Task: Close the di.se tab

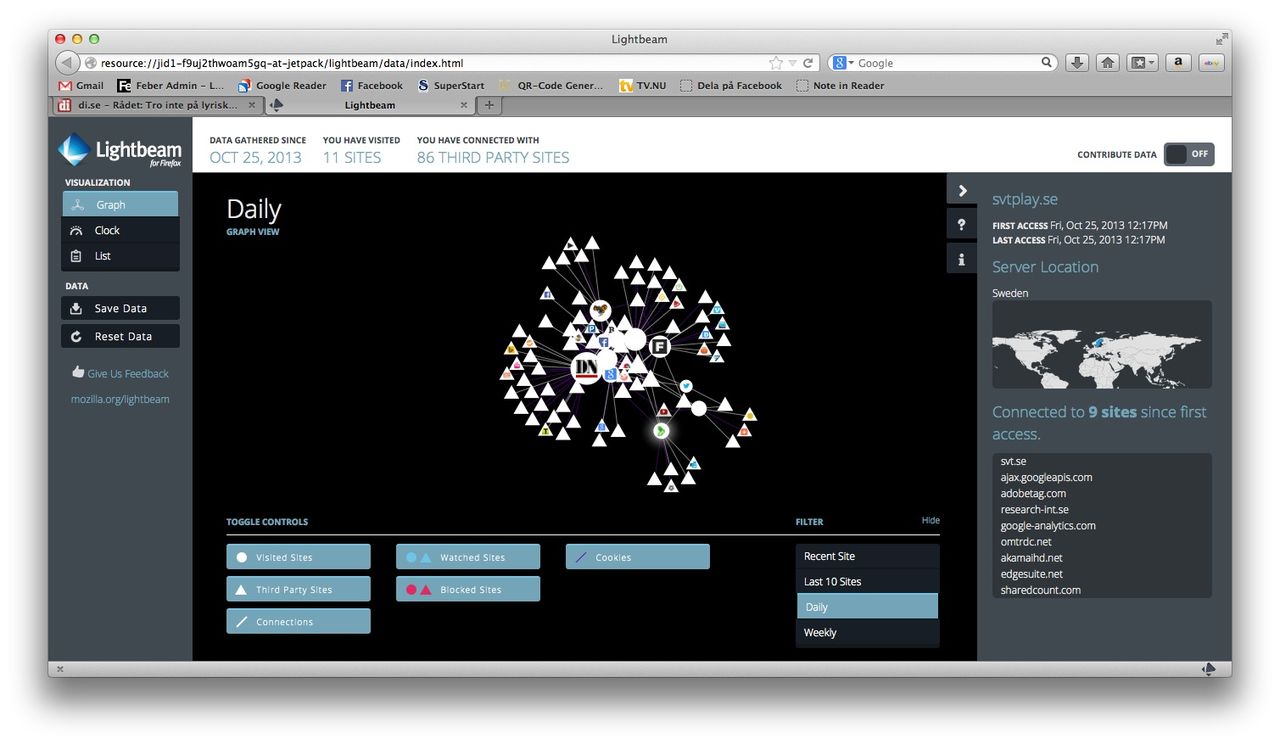Action: tap(251, 105)
